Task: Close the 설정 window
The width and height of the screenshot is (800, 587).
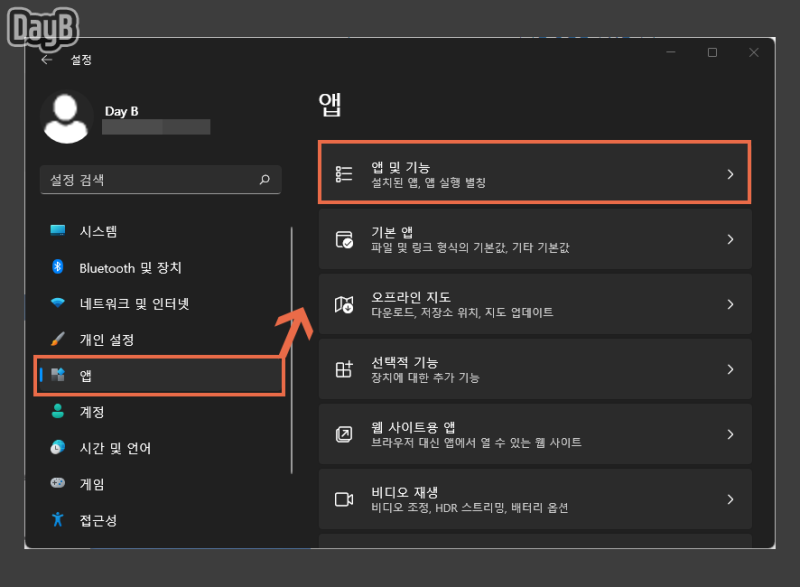Action: coord(754,52)
